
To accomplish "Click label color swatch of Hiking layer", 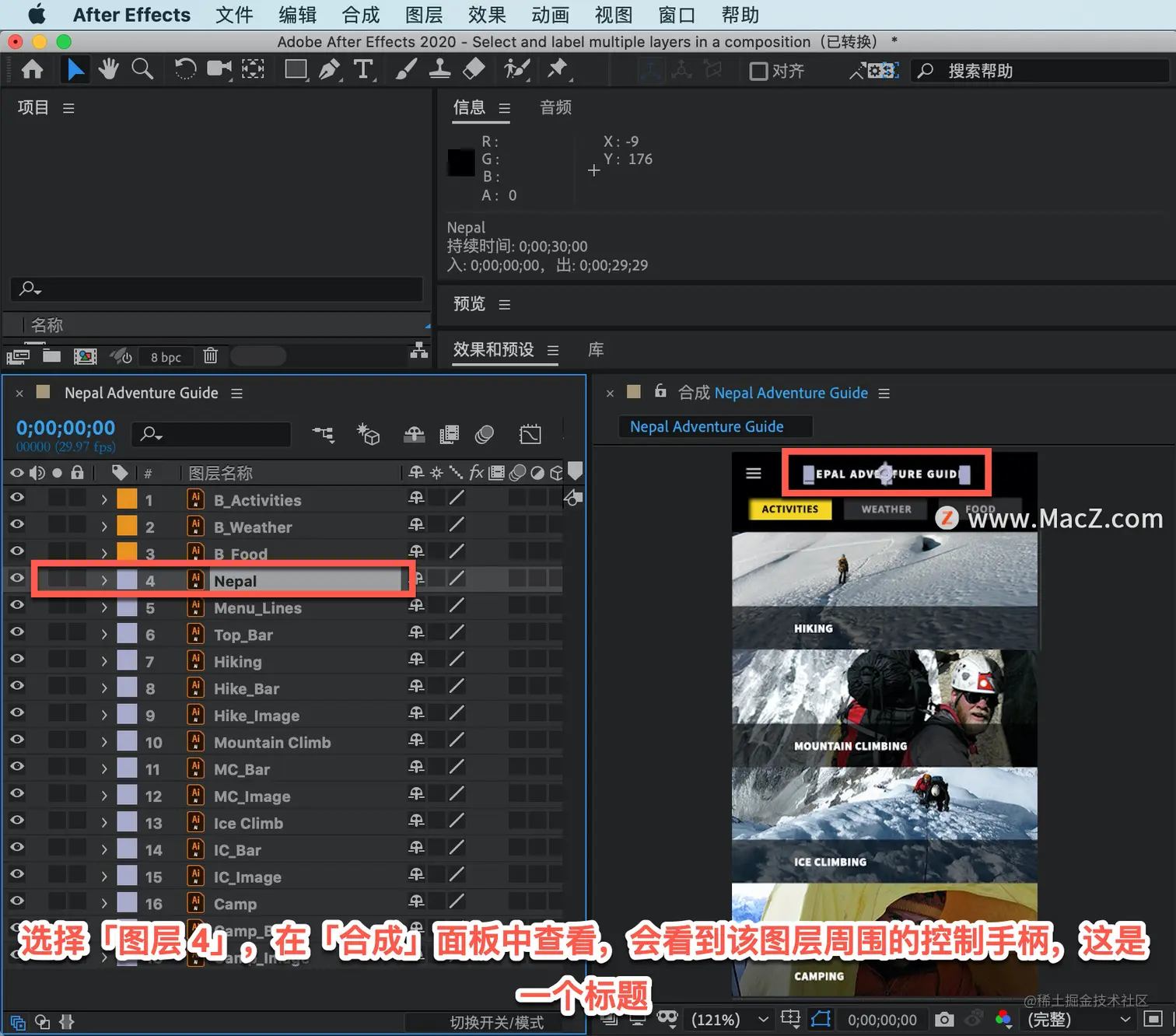I will 127,661.
